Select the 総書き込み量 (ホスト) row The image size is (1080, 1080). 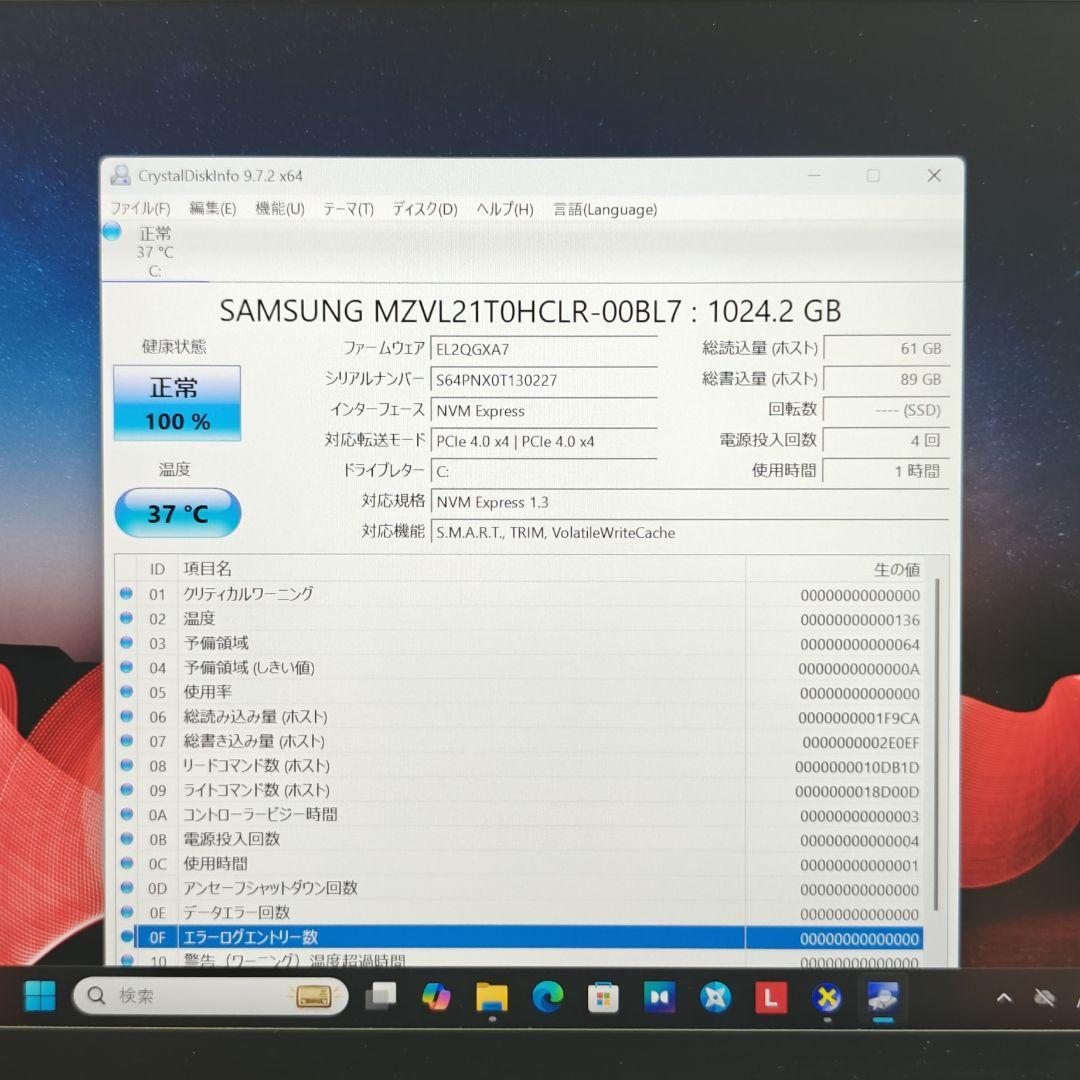[x=520, y=741]
